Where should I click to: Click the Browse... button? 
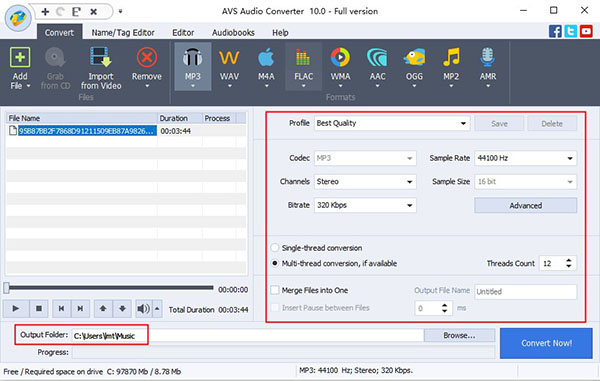tap(459, 335)
